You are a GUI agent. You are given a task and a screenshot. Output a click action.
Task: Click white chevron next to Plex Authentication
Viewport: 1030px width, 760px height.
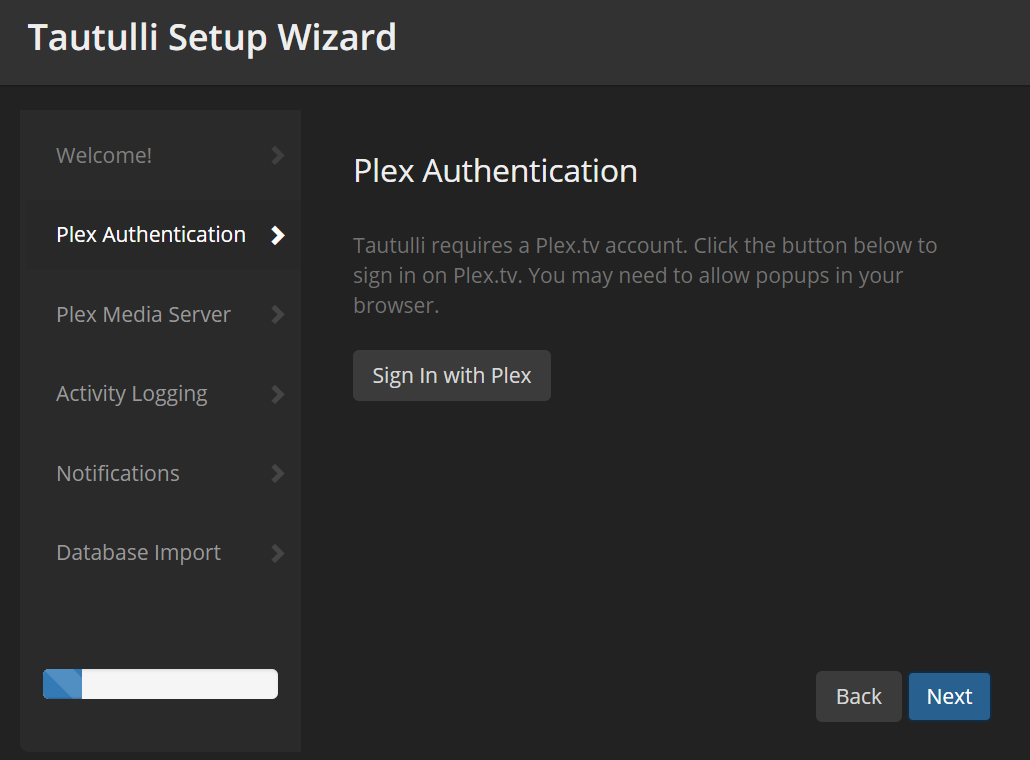click(x=278, y=235)
